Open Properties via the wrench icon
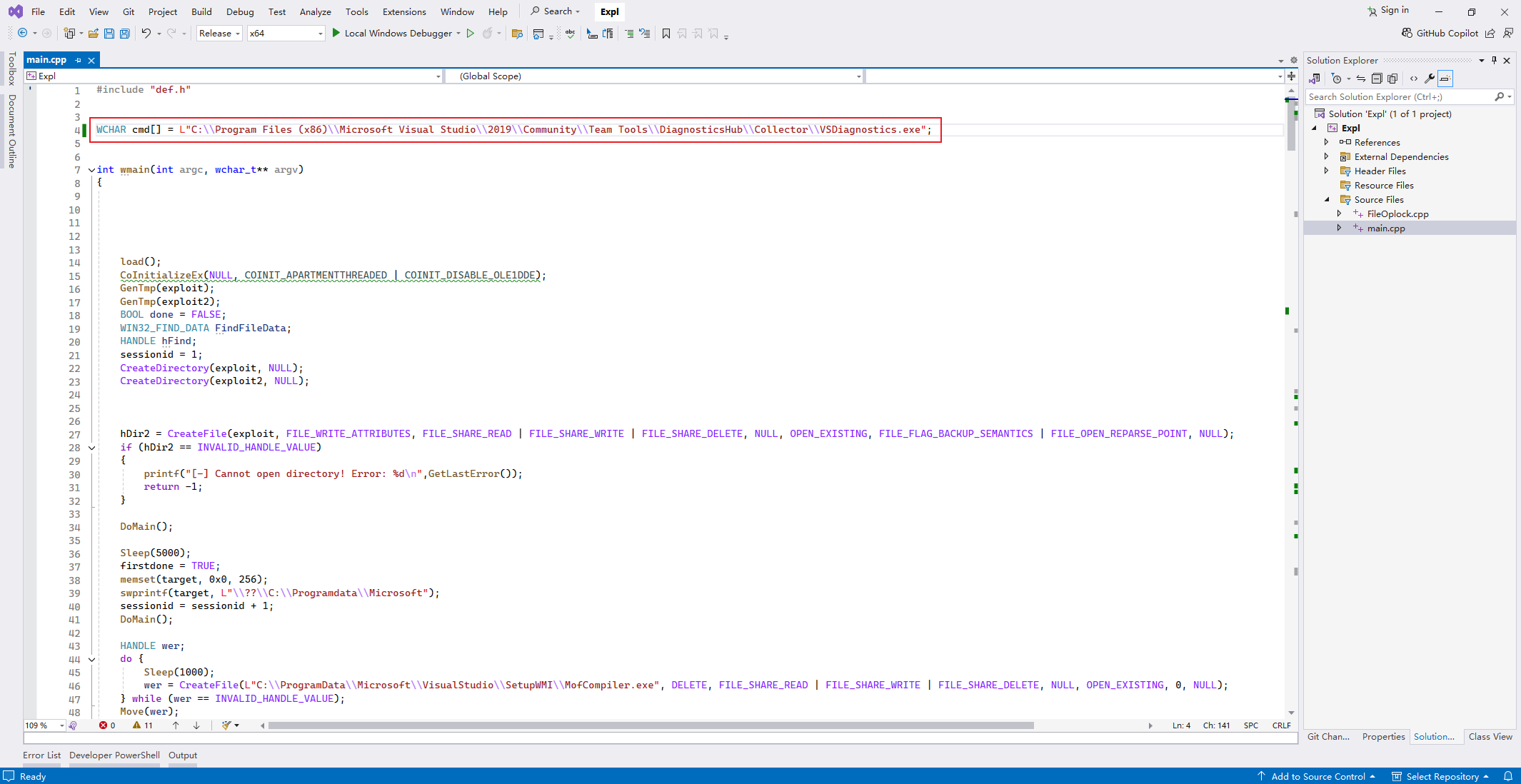 point(1430,79)
